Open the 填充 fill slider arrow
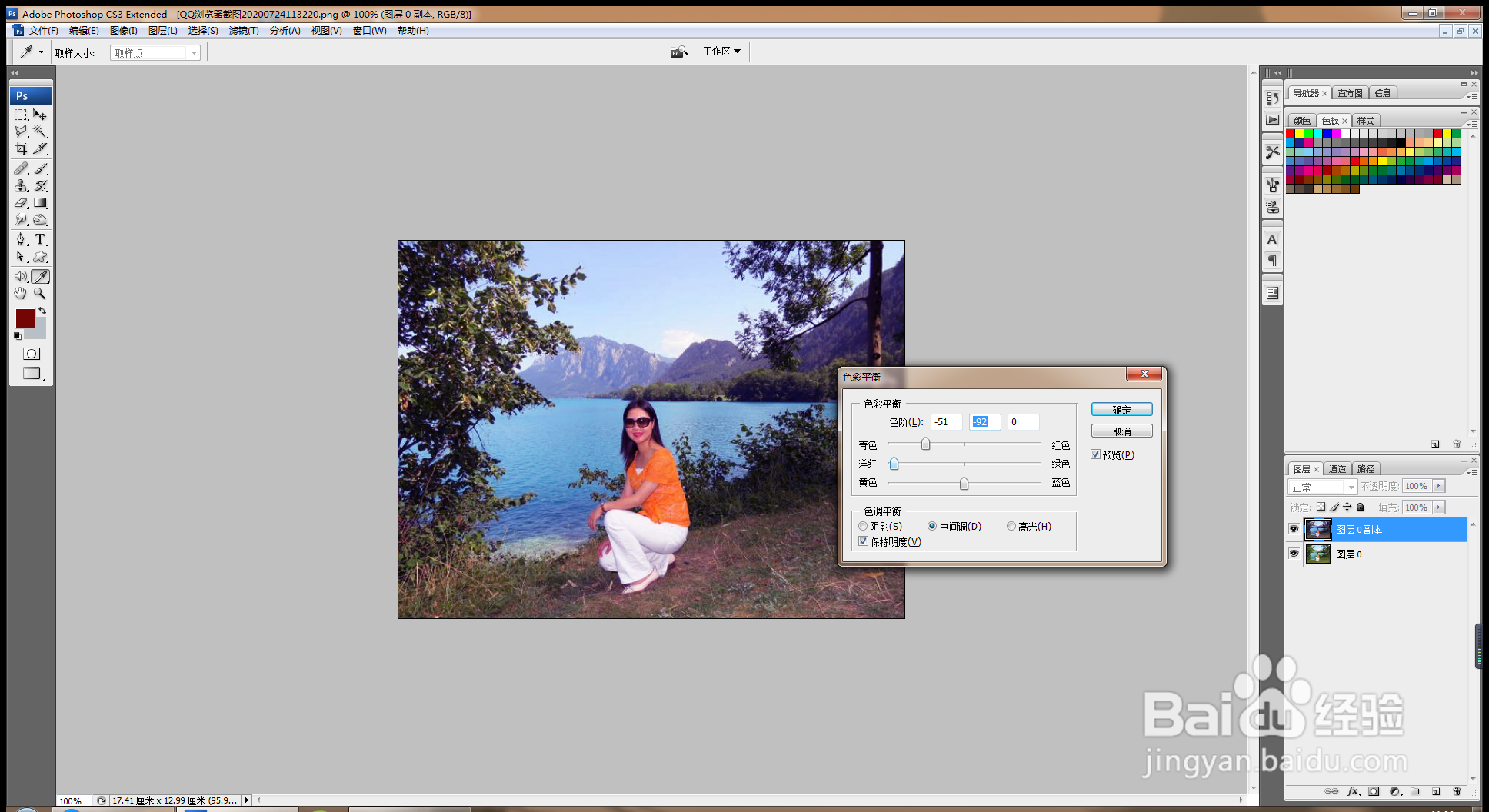This screenshot has height=812, width=1489. [1439, 507]
